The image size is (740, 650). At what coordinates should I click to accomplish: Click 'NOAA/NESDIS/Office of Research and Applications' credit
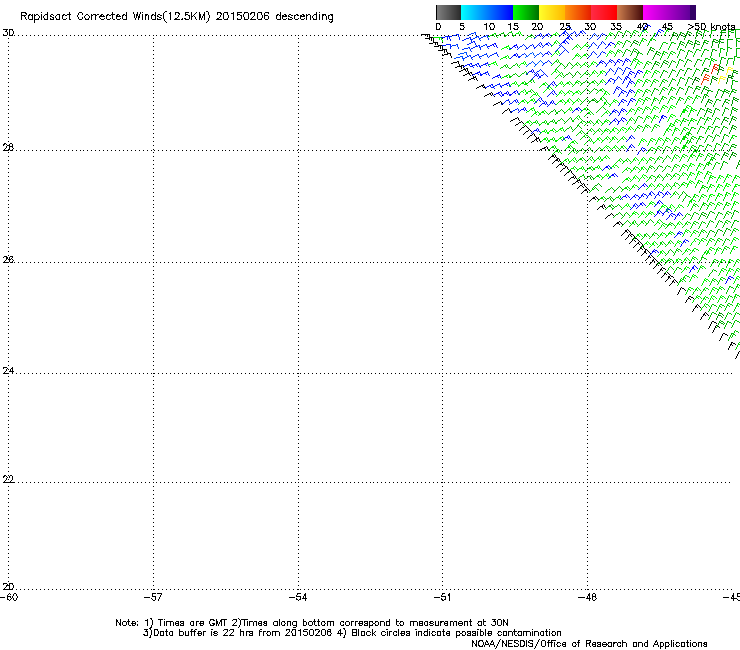point(589,644)
